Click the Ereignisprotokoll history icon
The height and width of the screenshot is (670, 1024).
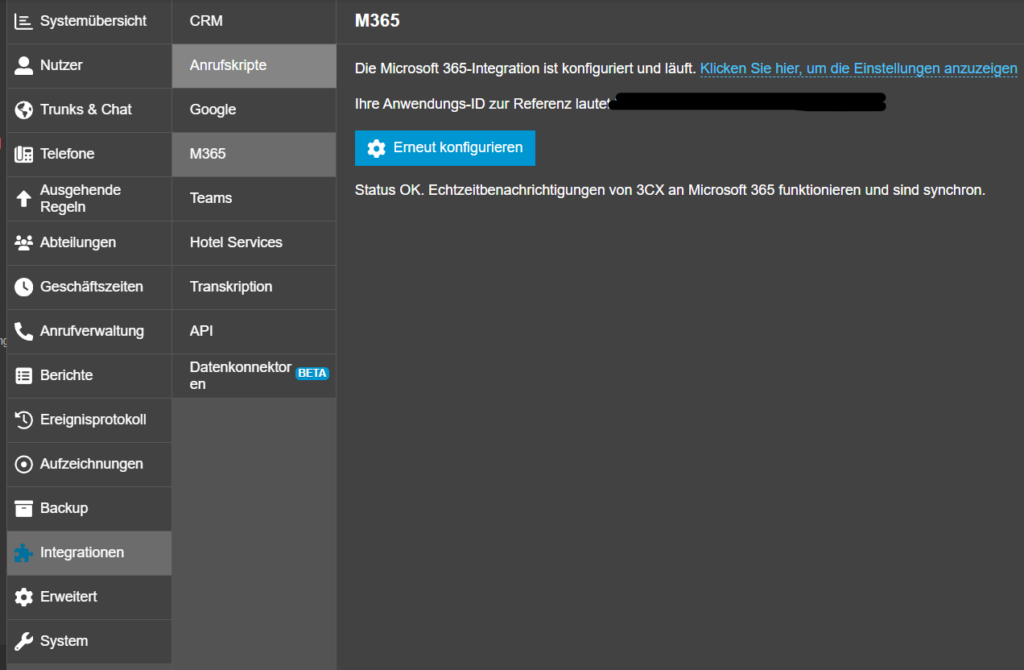[24, 420]
